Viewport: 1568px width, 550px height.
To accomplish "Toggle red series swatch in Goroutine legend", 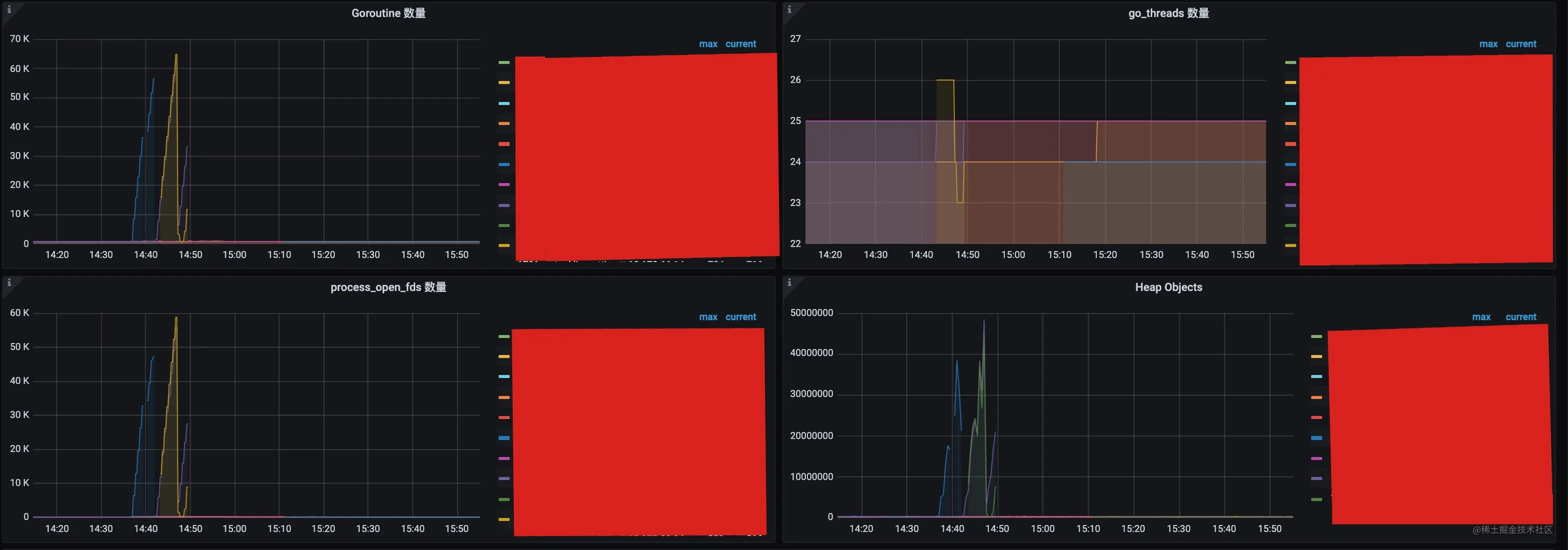I will [504, 143].
